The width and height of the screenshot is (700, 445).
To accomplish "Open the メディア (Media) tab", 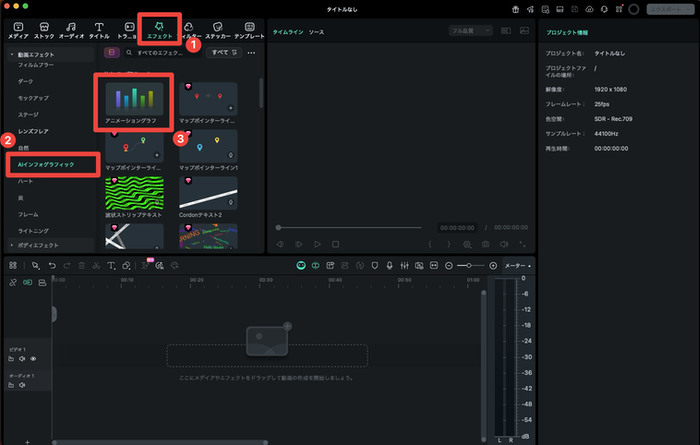I will click(x=18, y=28).
